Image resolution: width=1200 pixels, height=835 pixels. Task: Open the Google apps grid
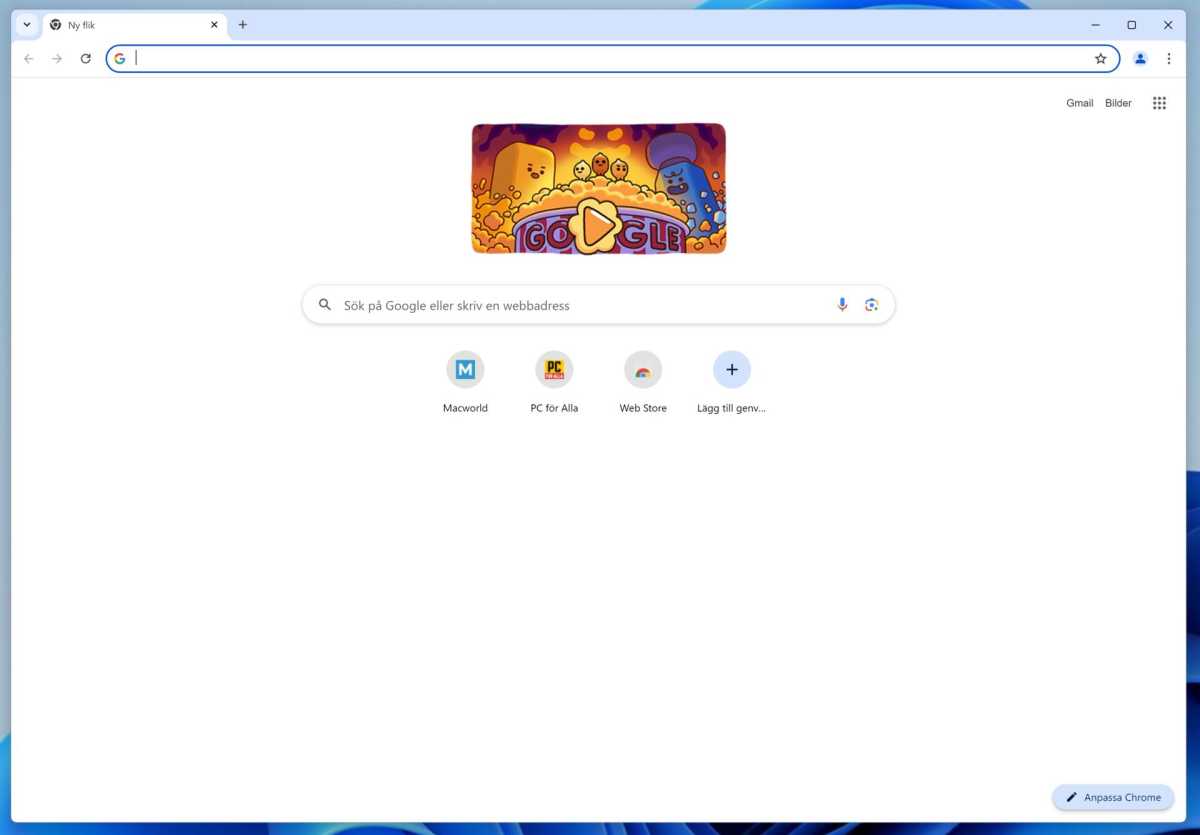pos(1159,103)
